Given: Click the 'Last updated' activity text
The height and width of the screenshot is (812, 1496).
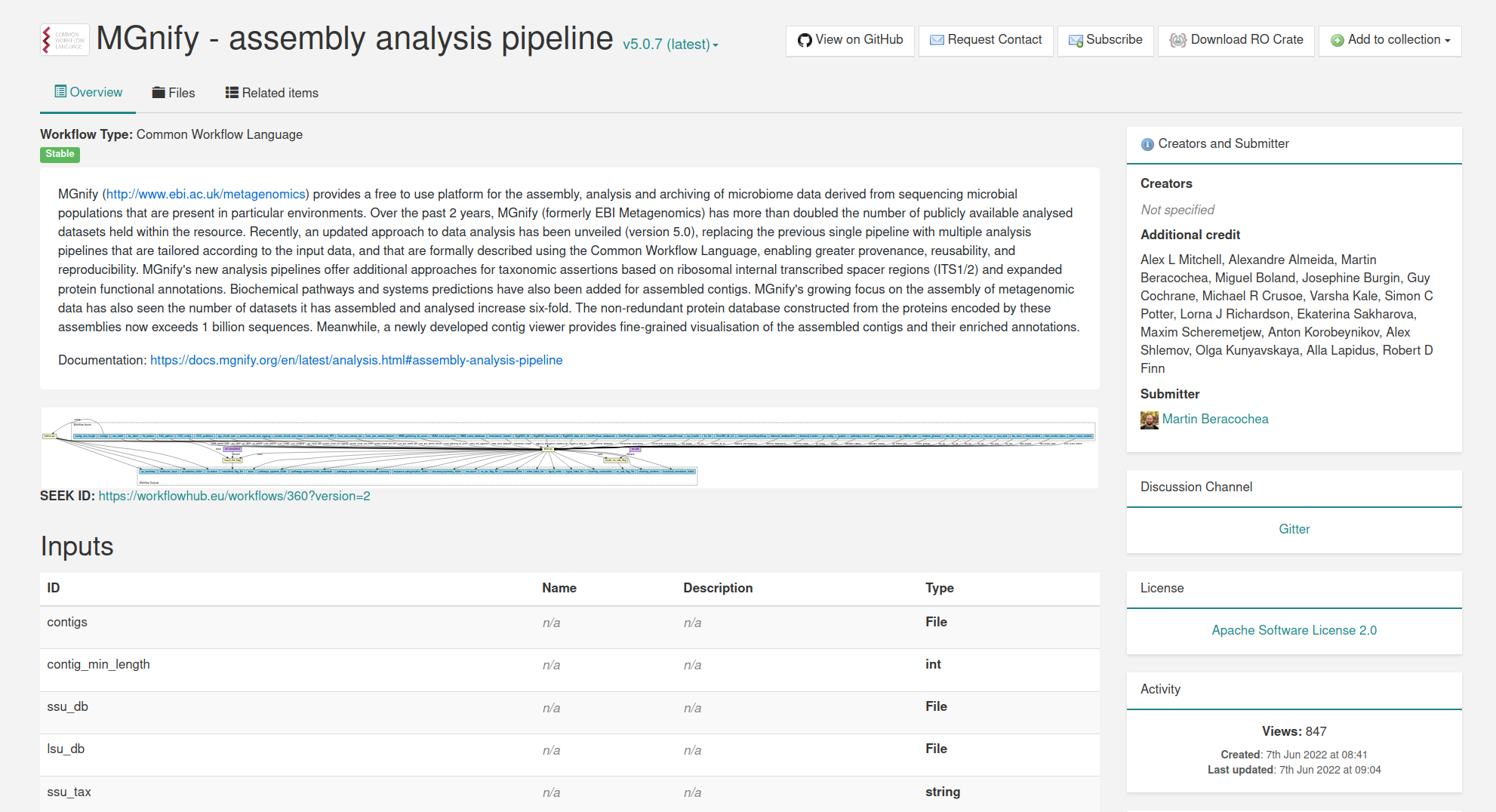Looking at the screenshot, I should coord(1294,770).
